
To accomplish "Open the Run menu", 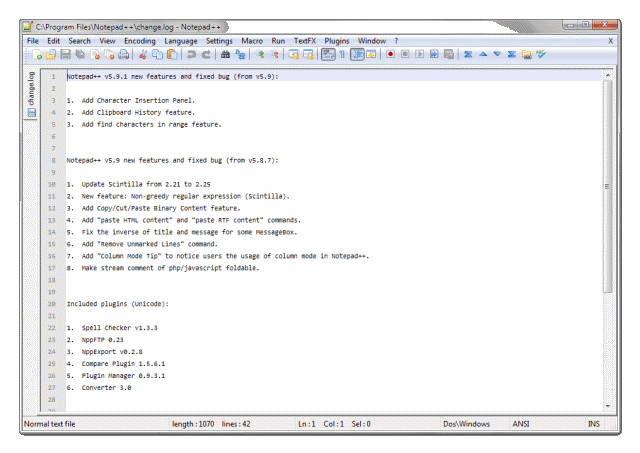I will click(x=278, y=41).
